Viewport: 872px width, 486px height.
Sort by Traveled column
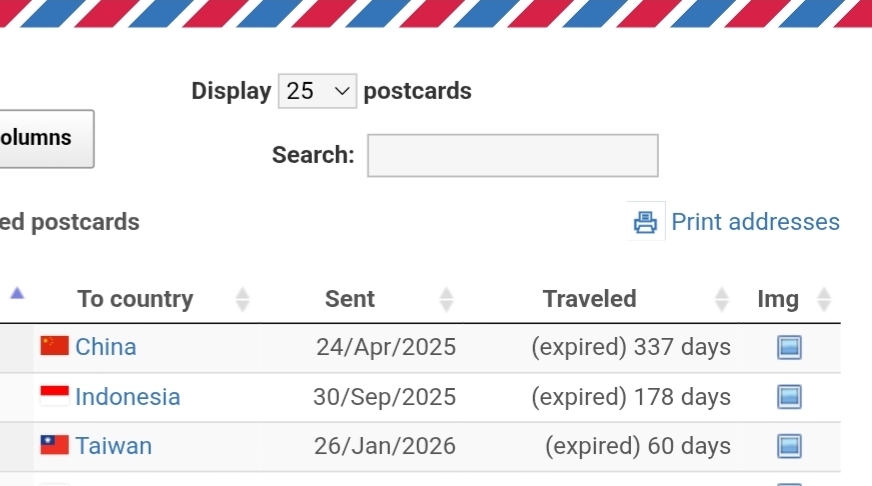tap(589, 299)
